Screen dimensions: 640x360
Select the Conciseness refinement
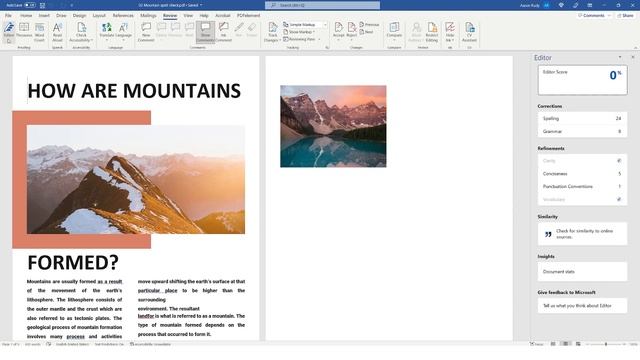pos(582,174)
